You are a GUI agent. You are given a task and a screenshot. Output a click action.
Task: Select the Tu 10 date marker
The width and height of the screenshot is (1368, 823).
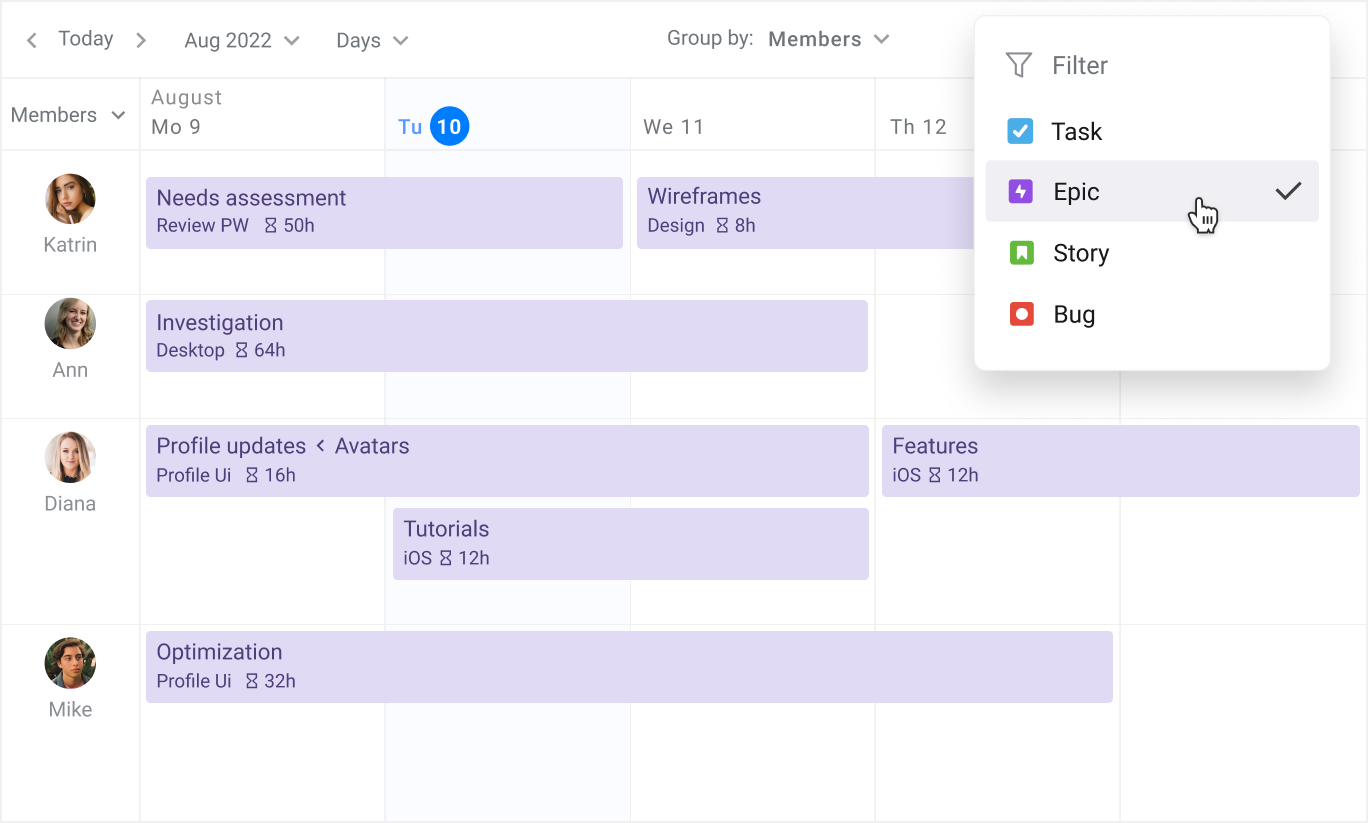(x=449, y=127)
